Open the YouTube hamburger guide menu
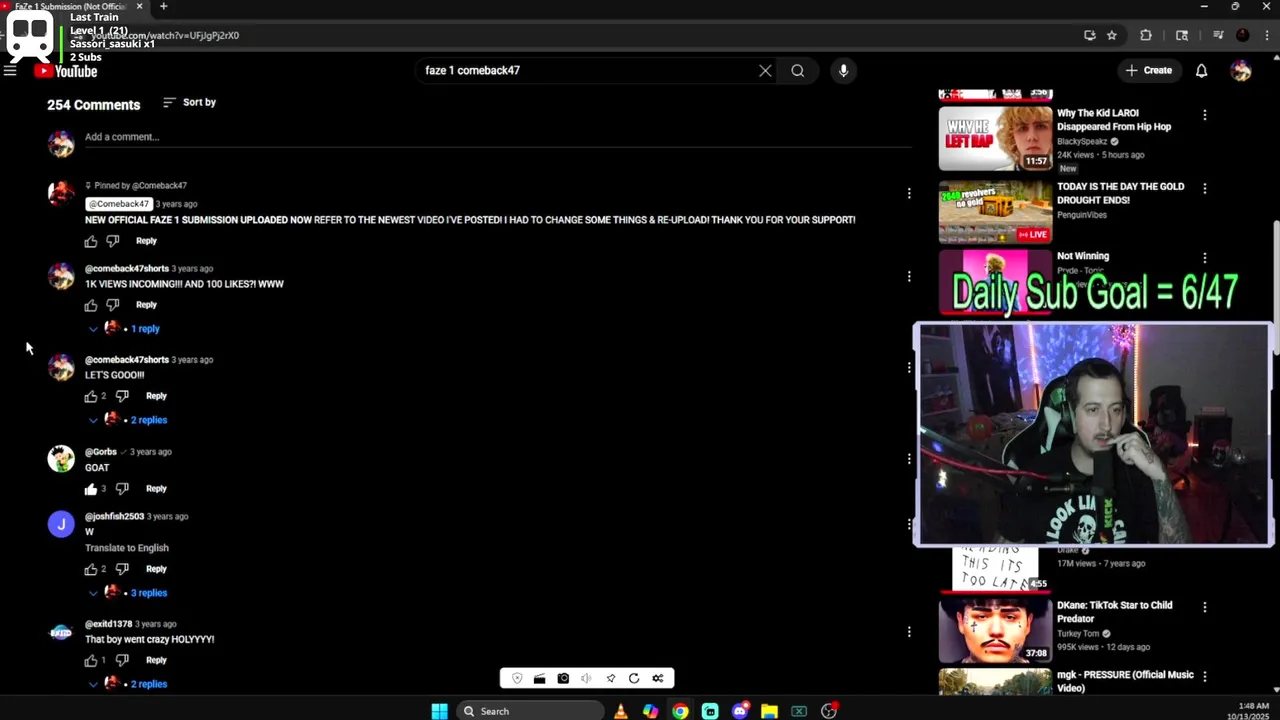 [10, 71]
